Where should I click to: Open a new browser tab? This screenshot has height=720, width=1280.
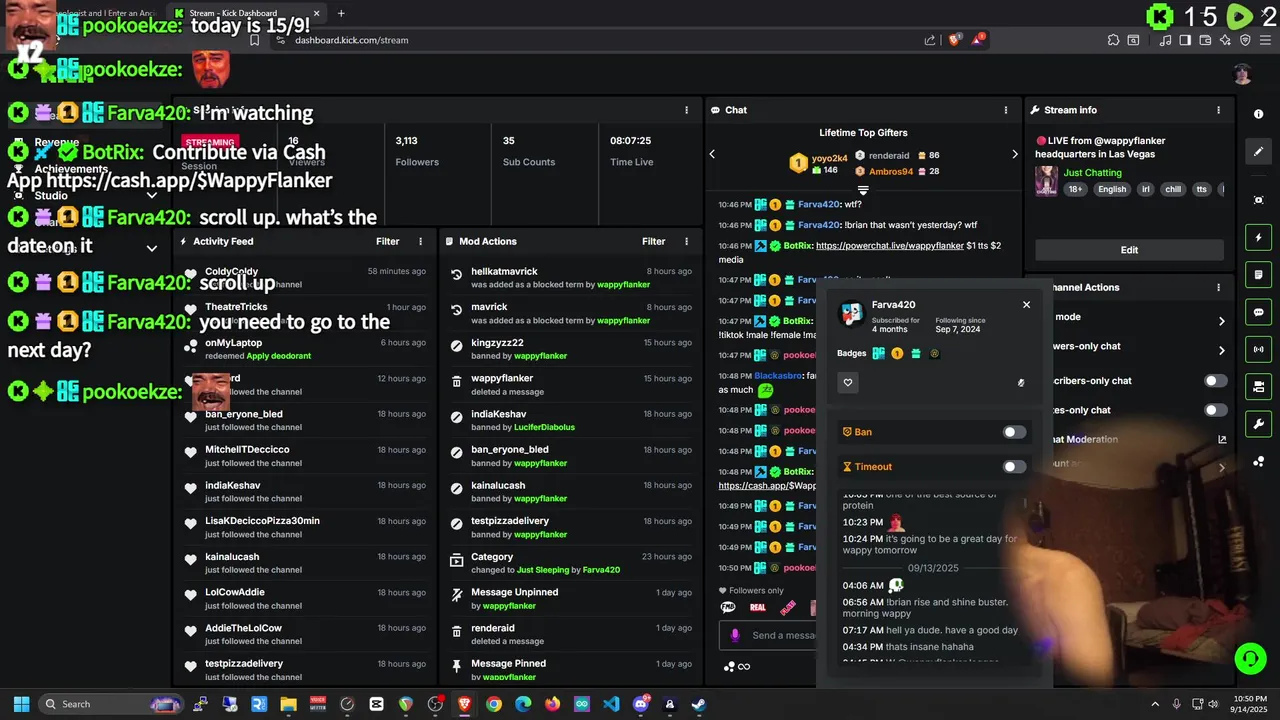[x=341, y=13]
